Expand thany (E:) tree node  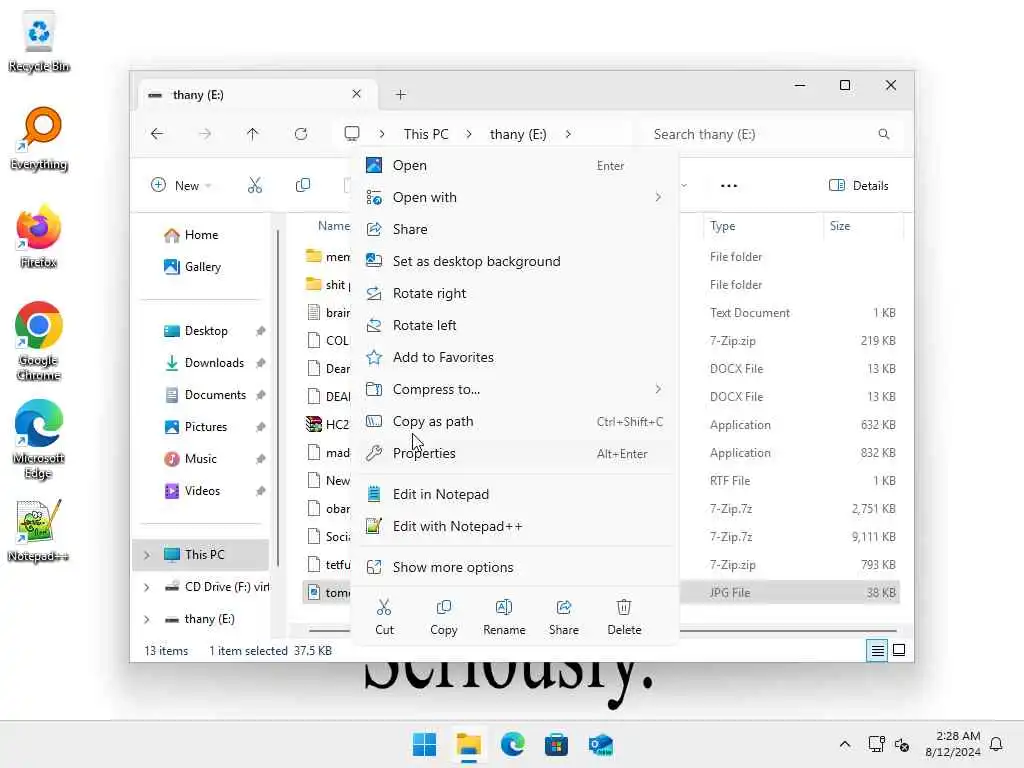[147, 619]
